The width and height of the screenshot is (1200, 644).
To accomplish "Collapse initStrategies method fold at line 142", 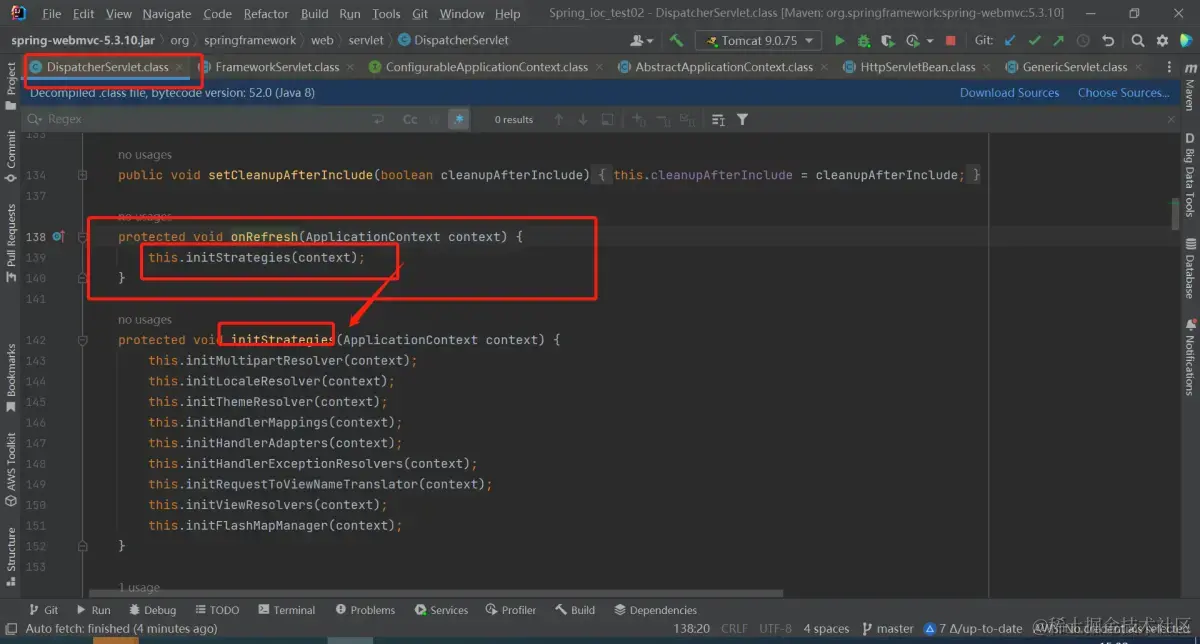I will click(x=82, y=340).
